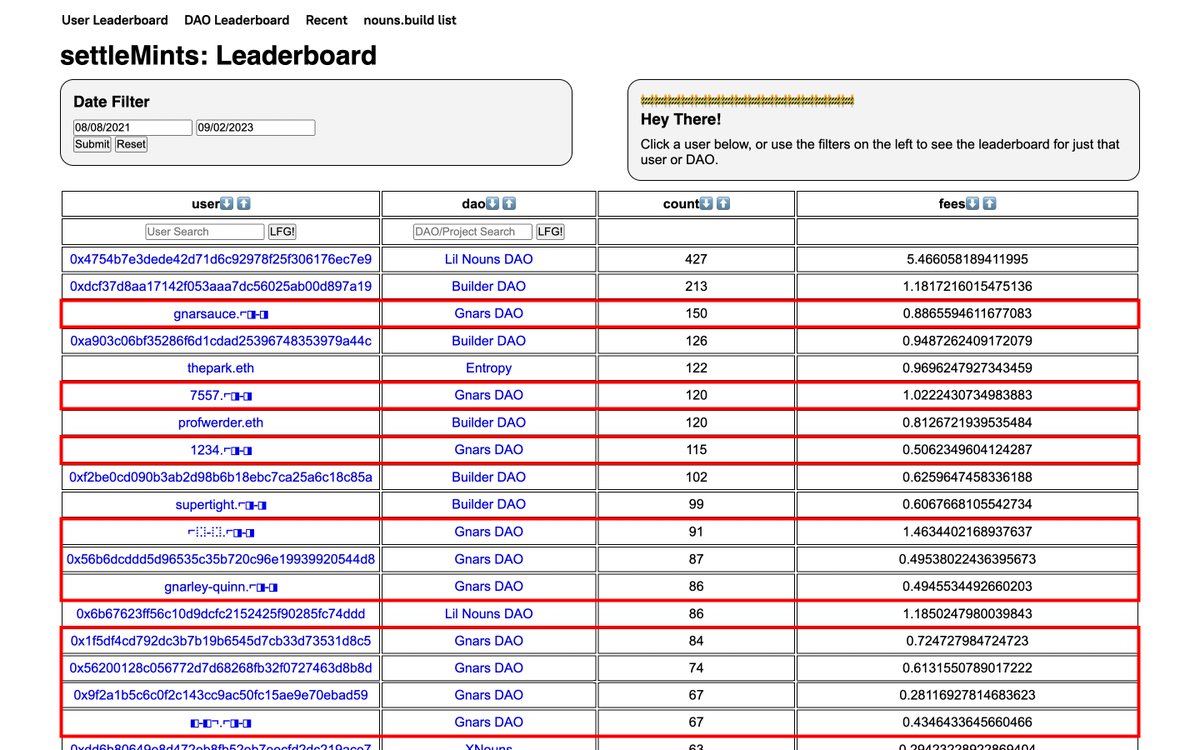Open user 0xf2be0cd090b3ab2d98b6b18ebc7ca25a6c18c85a

pos(221,477)
